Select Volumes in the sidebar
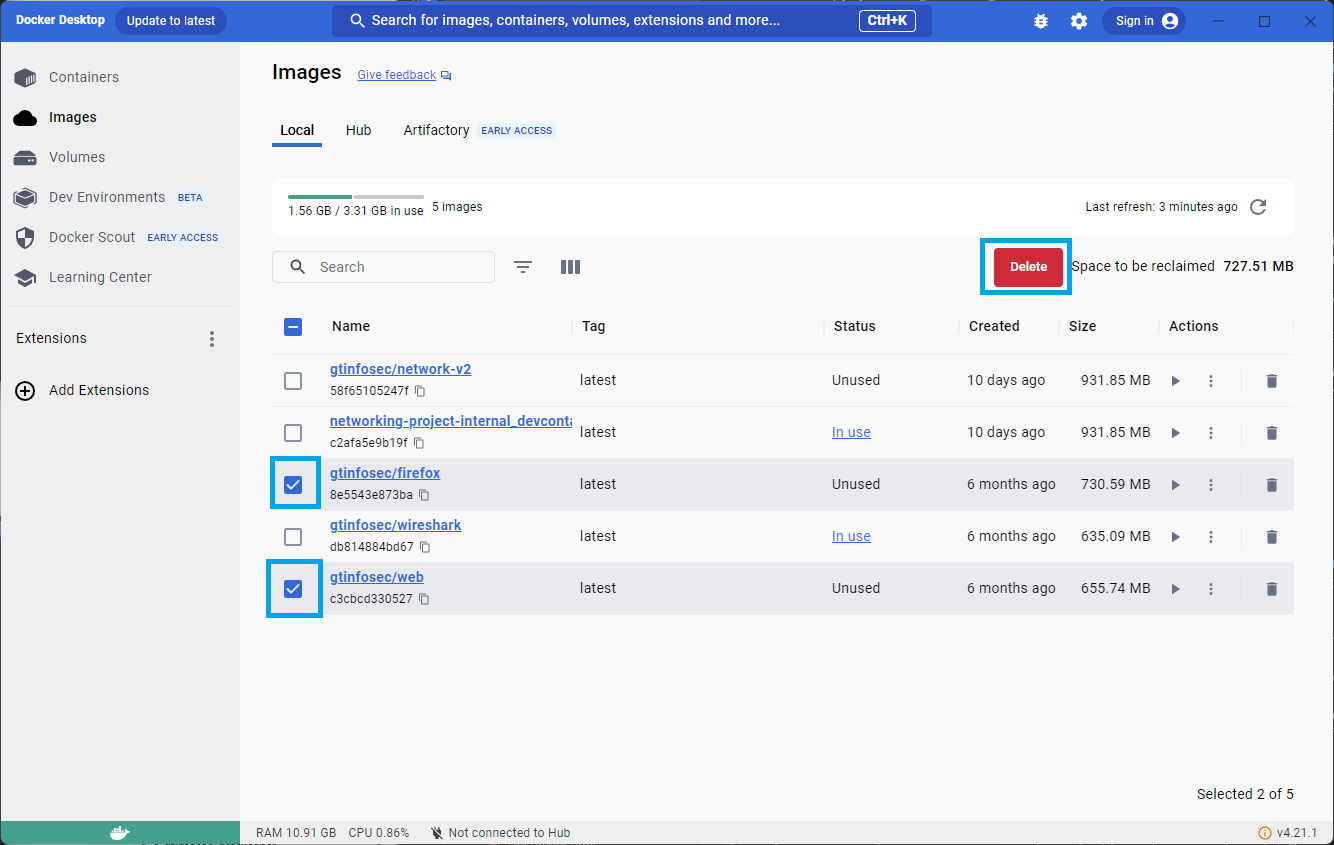This screenshot has width=1334, height=845. 76,157
